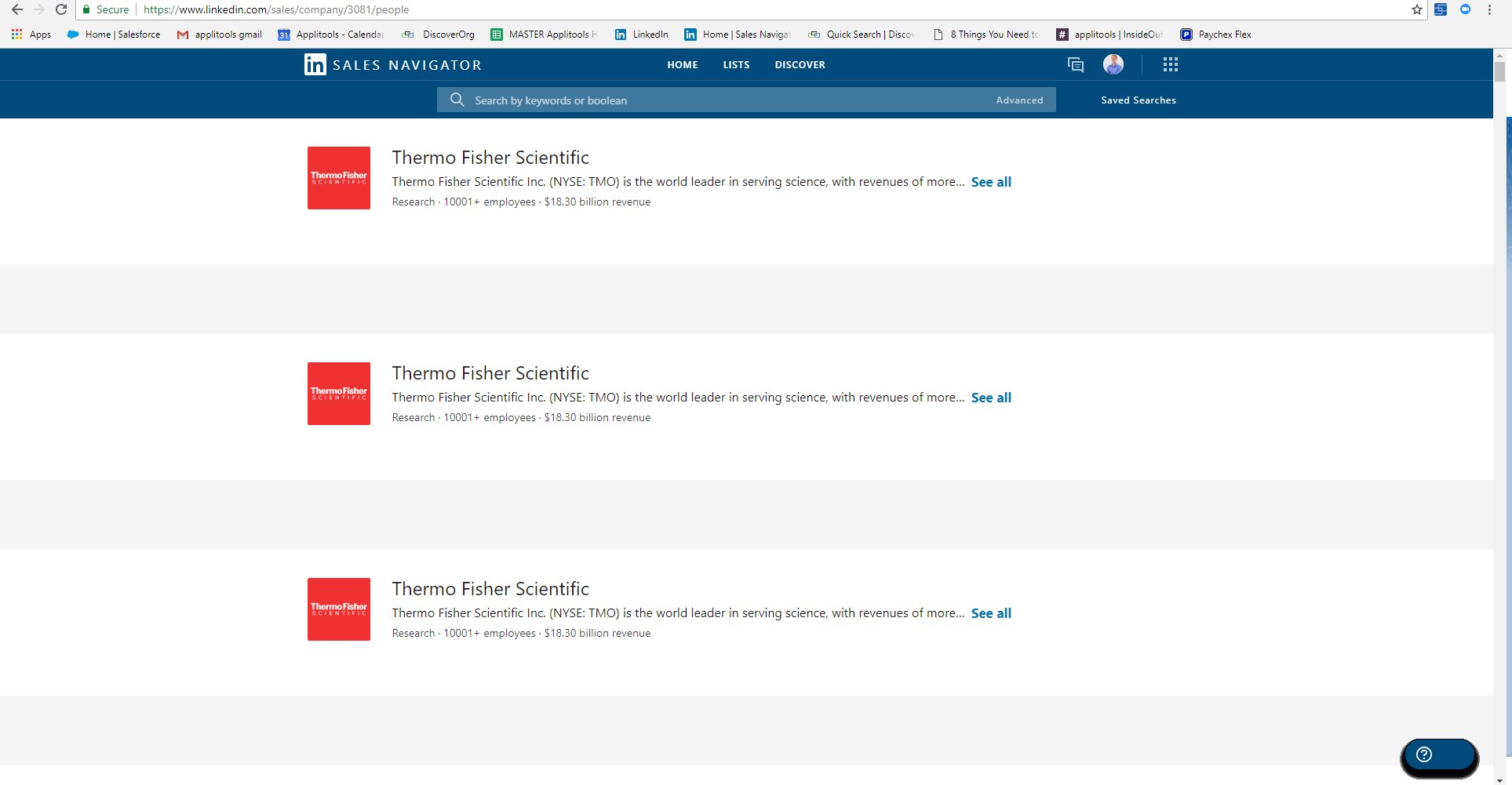Screen dimensions: 1512x785
Task: Open the Home tab in navigation
Action: click(682, 65)
